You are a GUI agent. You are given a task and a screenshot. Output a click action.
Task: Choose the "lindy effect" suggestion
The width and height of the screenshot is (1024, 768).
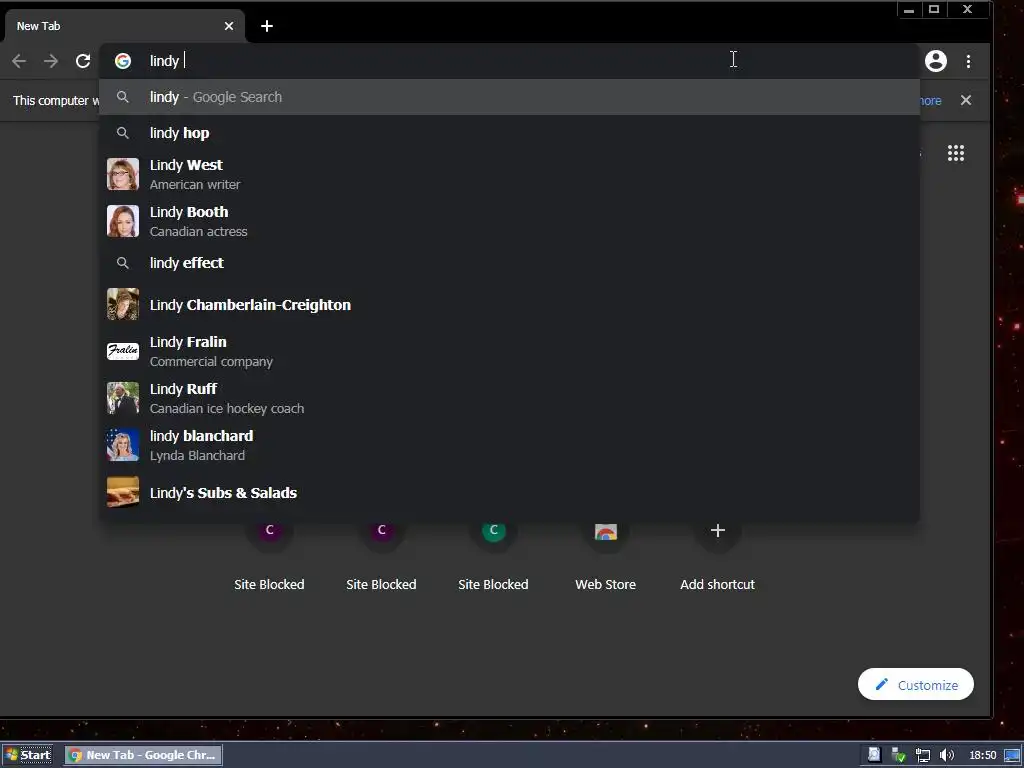[x=509, y=263]
